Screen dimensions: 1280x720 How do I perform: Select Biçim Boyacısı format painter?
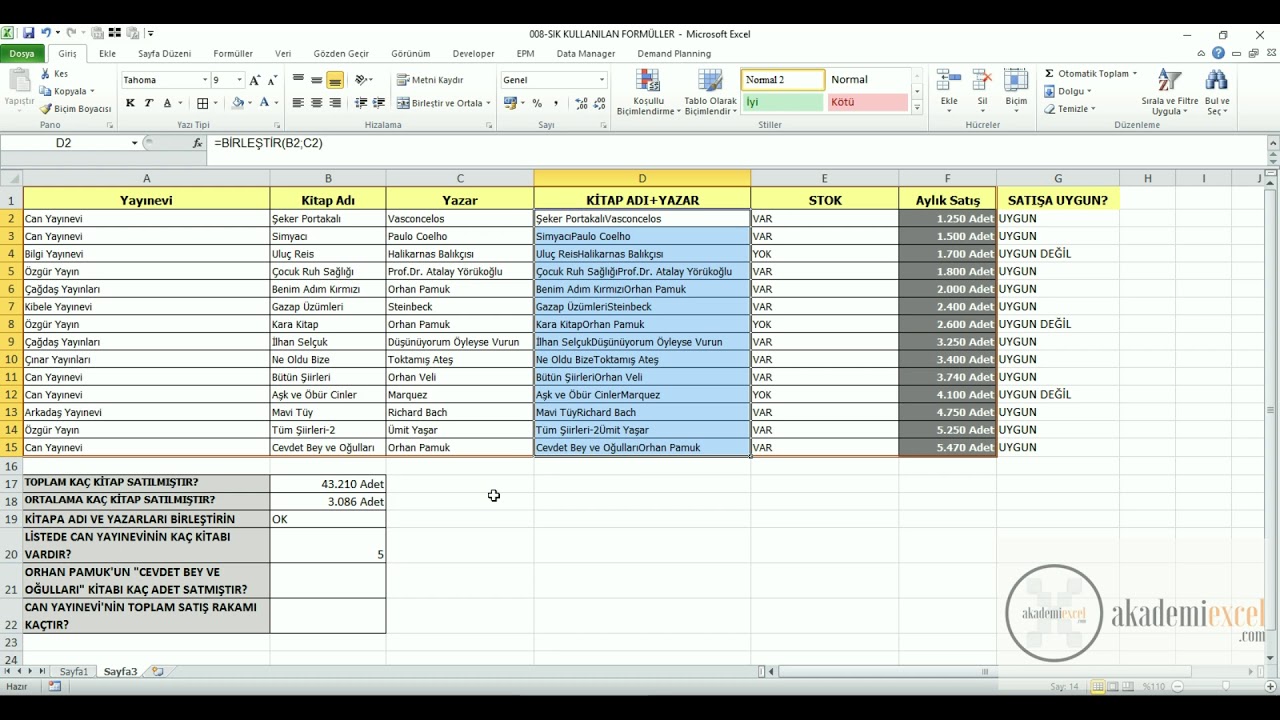pos(76,108)
